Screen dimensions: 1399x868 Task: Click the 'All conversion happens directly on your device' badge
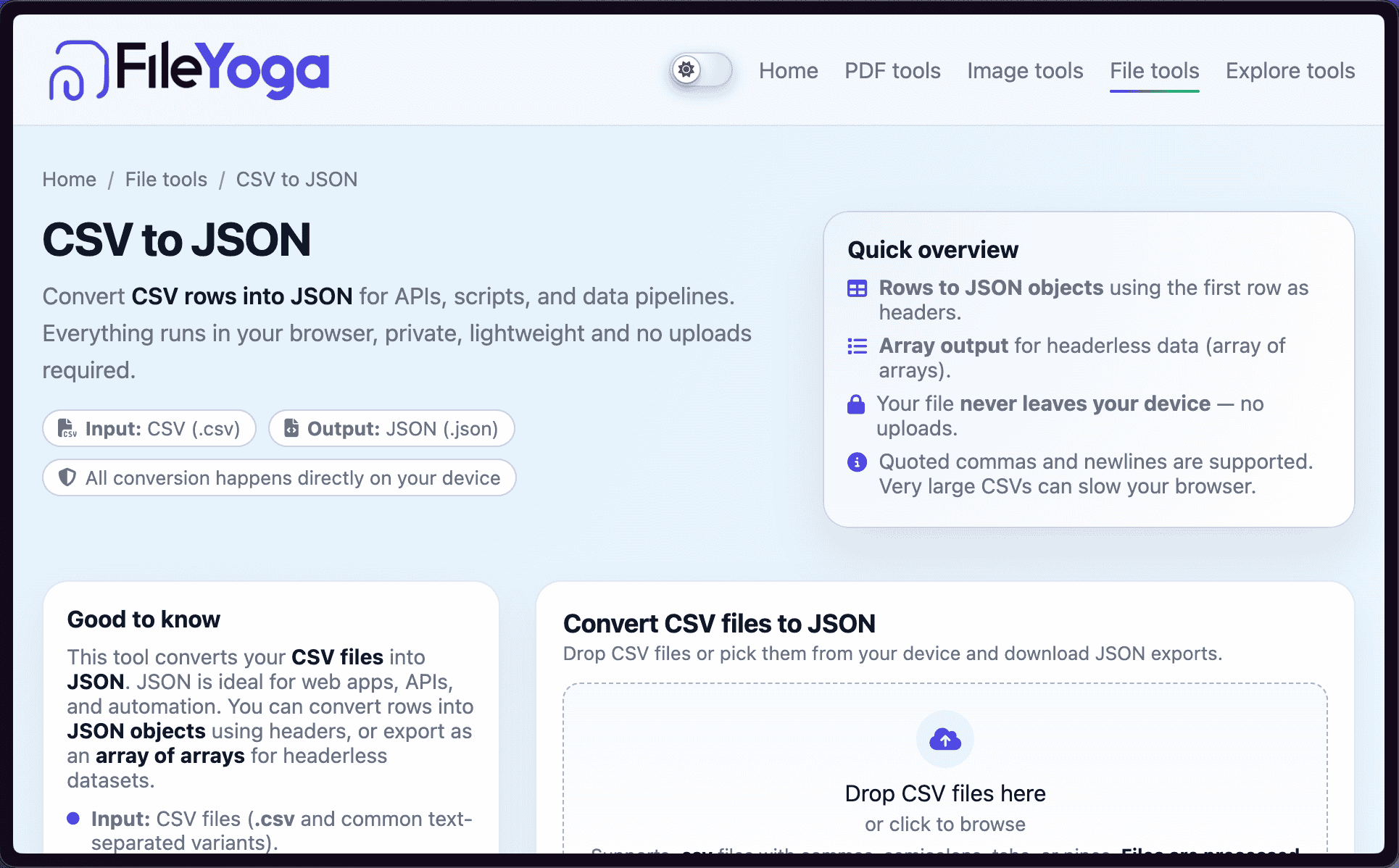(279, 477)
